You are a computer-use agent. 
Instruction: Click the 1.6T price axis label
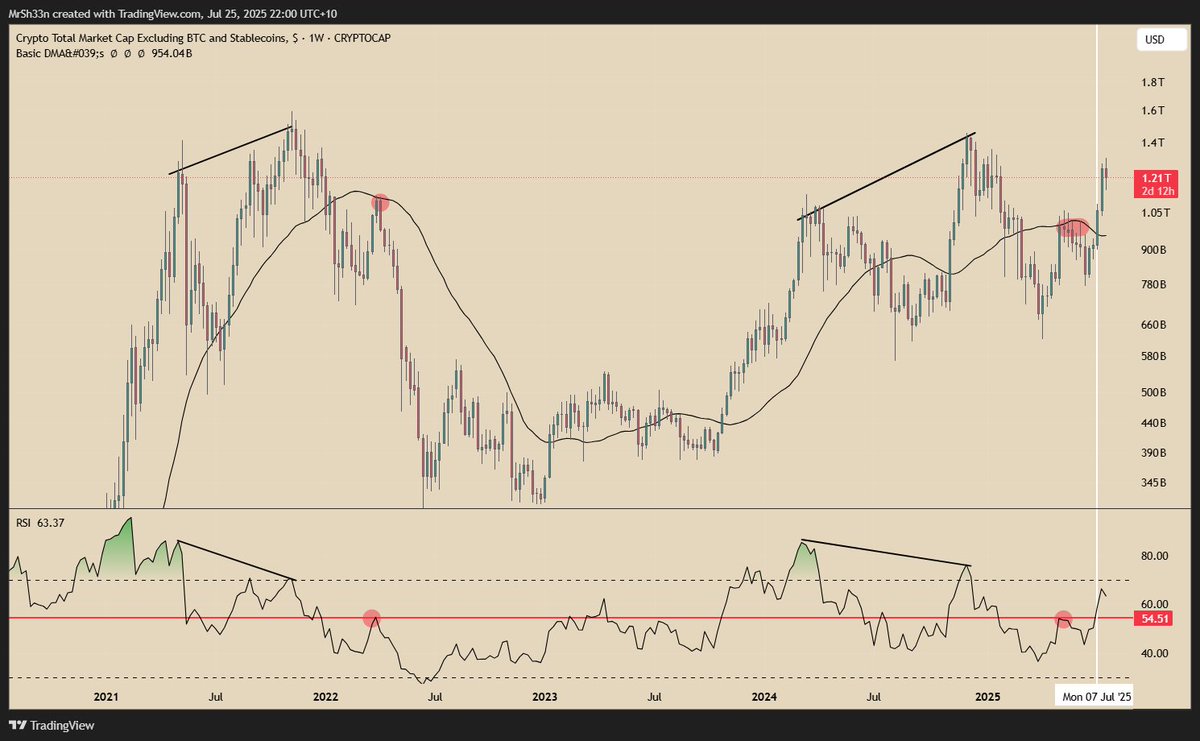click(x=1153, y=110)
